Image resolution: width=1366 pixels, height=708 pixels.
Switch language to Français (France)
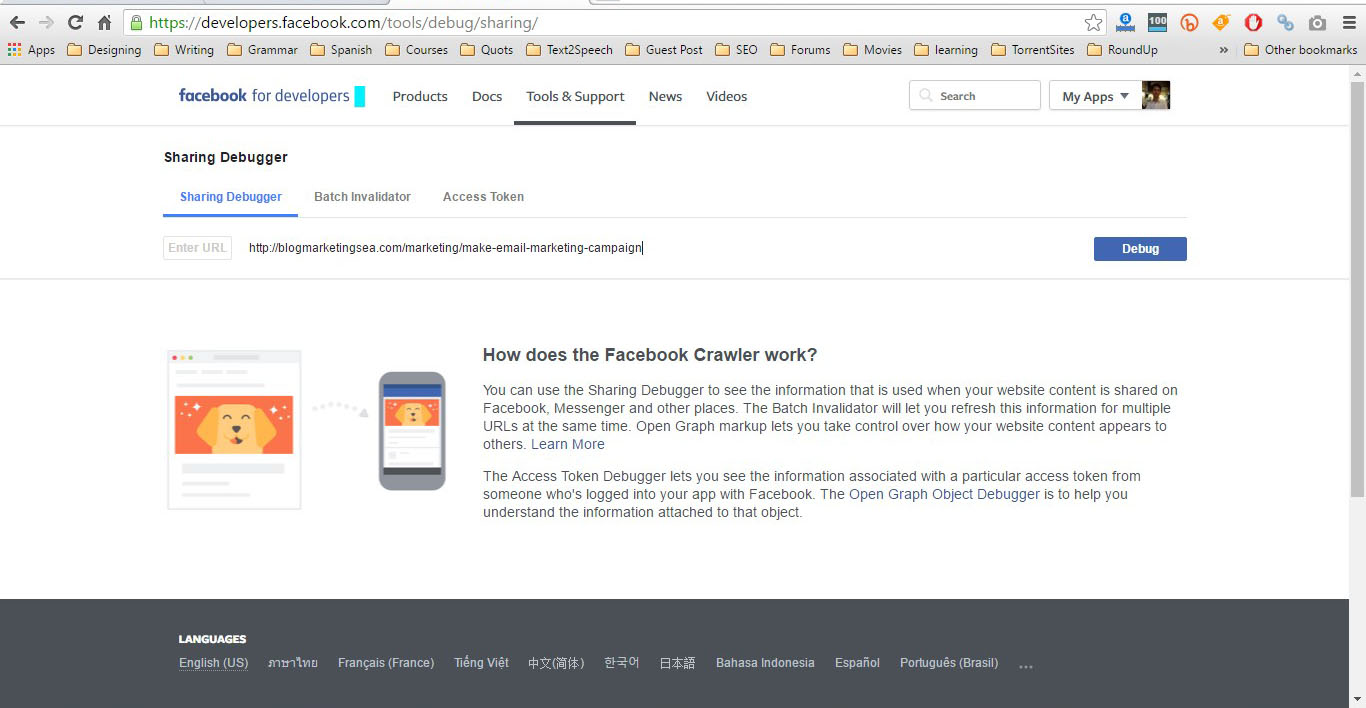[x=386, y=663]
